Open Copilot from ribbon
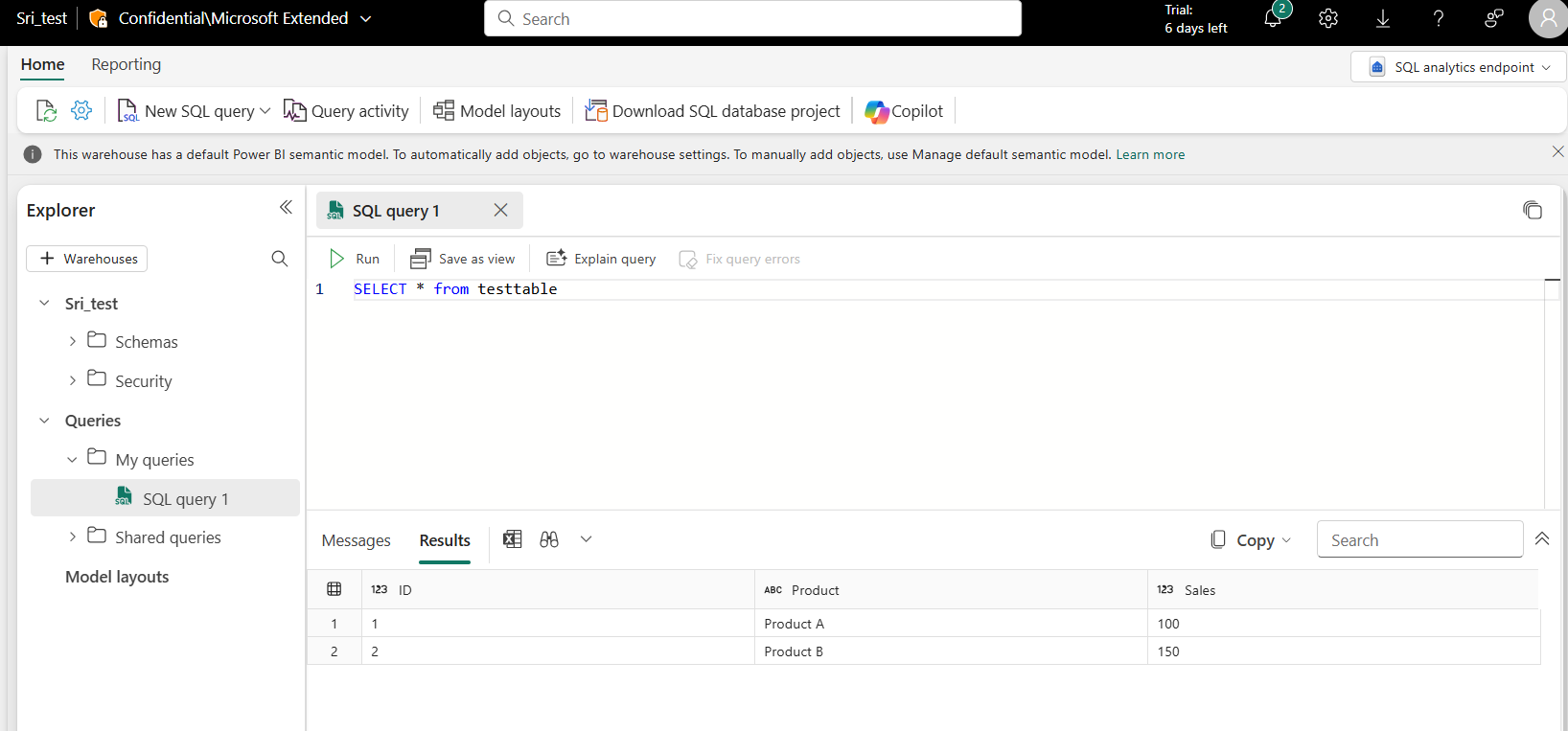Image resolution: width=1568 pixels, height=731 pixels. tap(904, 111)
